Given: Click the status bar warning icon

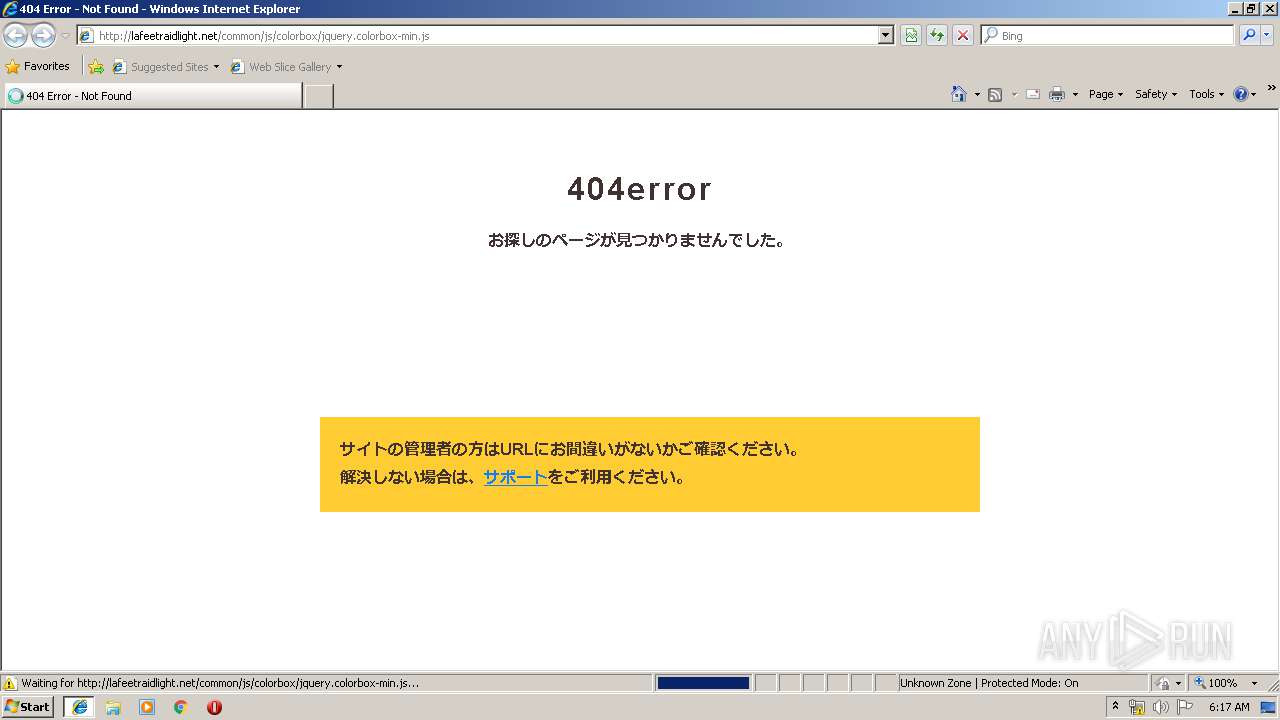Looking at the screenshot, I should click(x=10, y=683).
